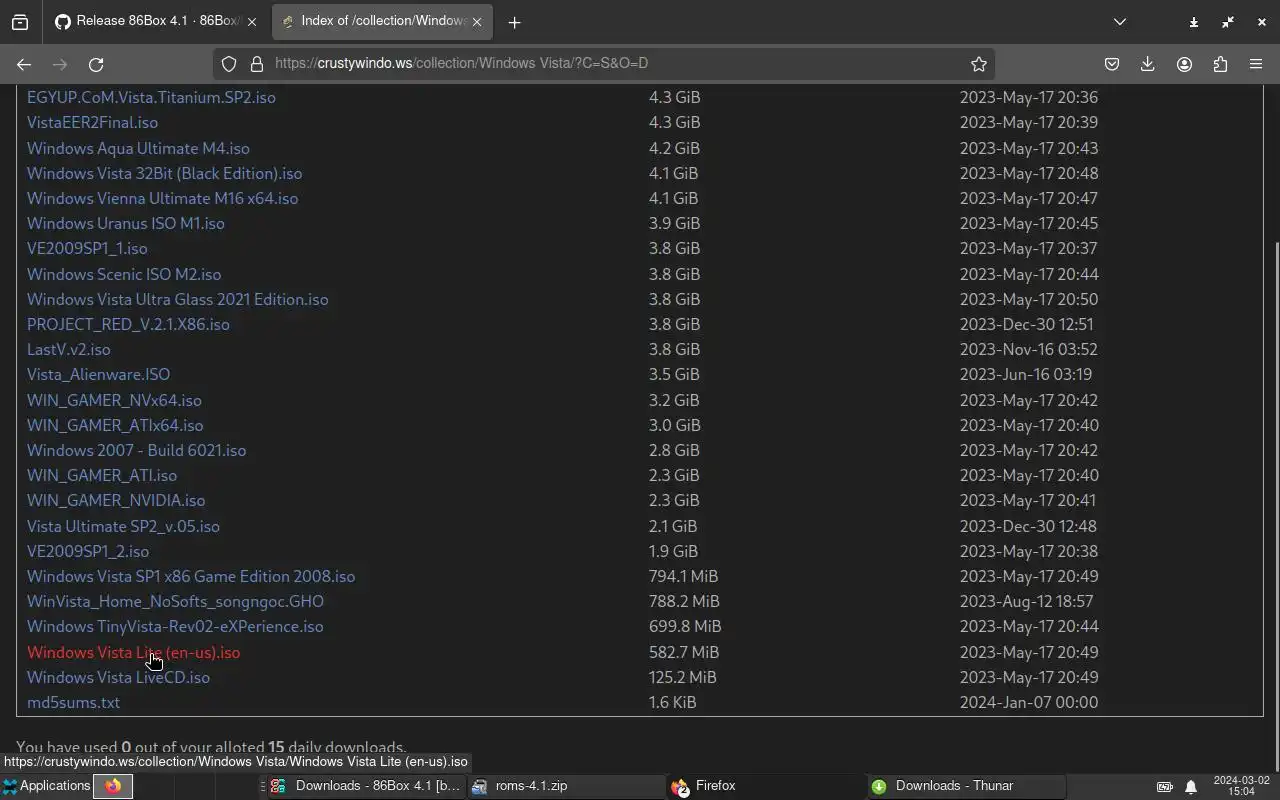Open Firefox account menu

[x=1184, y=64]
